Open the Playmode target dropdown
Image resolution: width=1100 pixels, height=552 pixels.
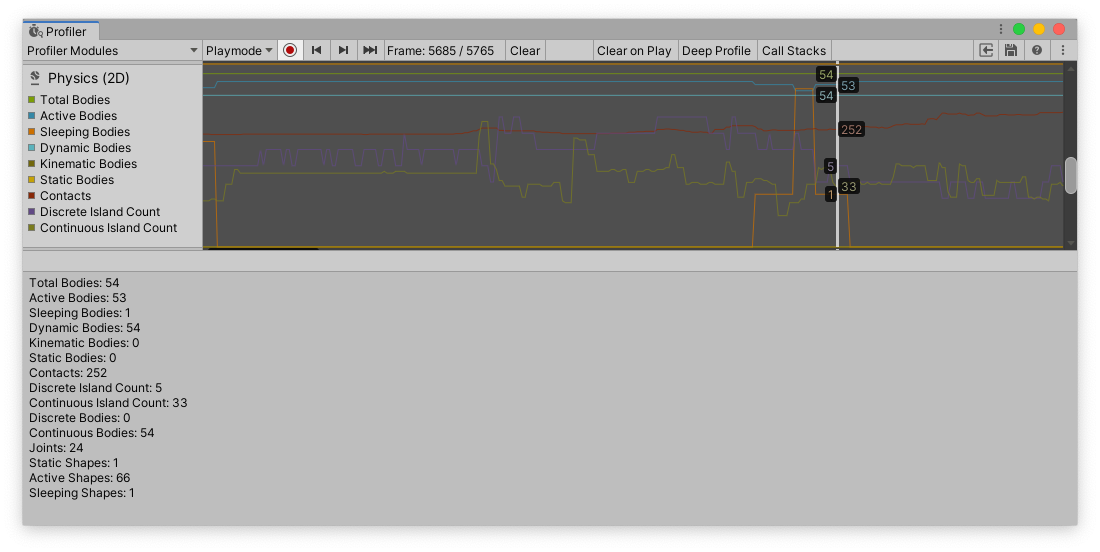239,50
